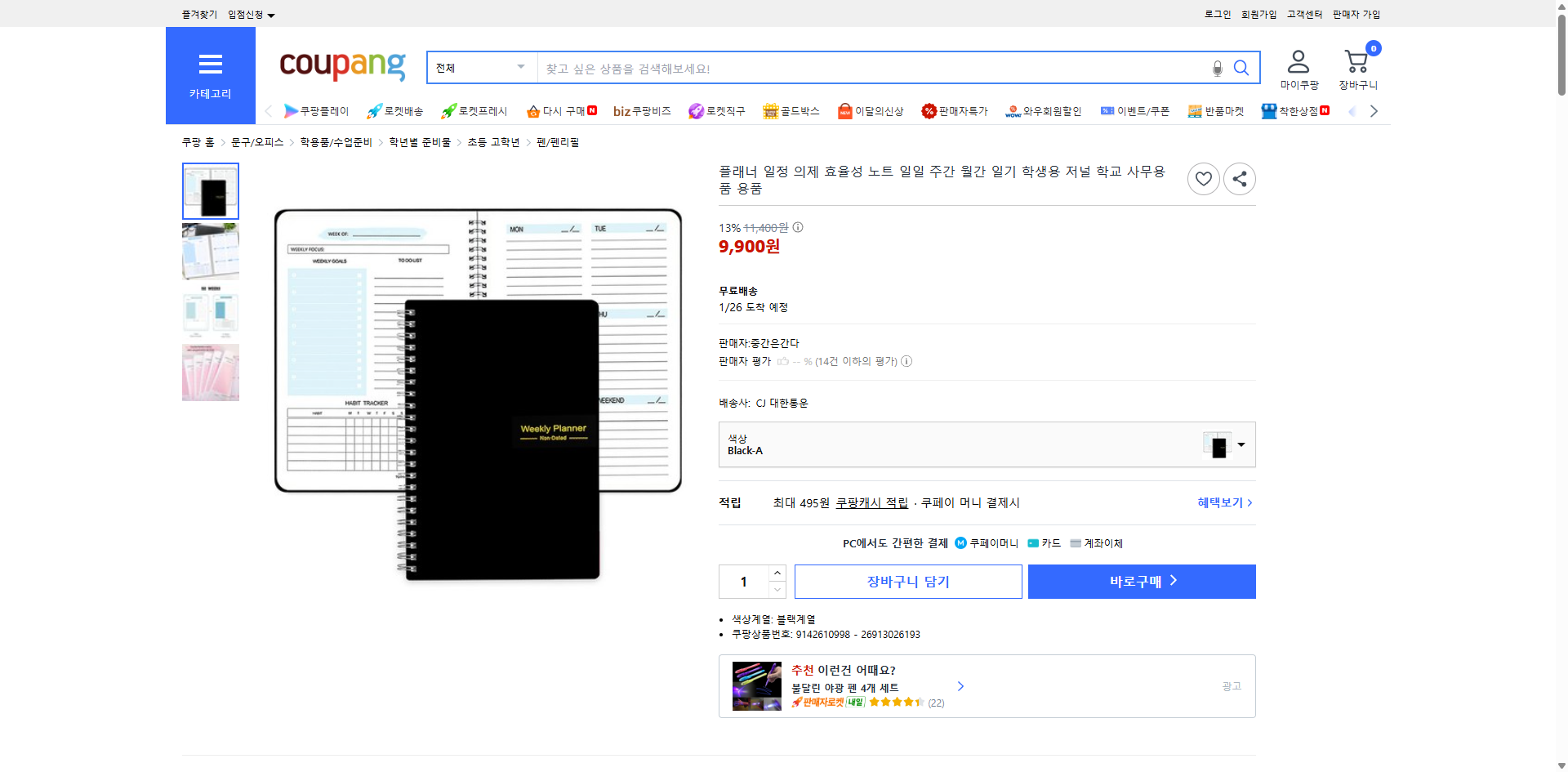Open the 전체 search category dropdown

coord(480,68)
